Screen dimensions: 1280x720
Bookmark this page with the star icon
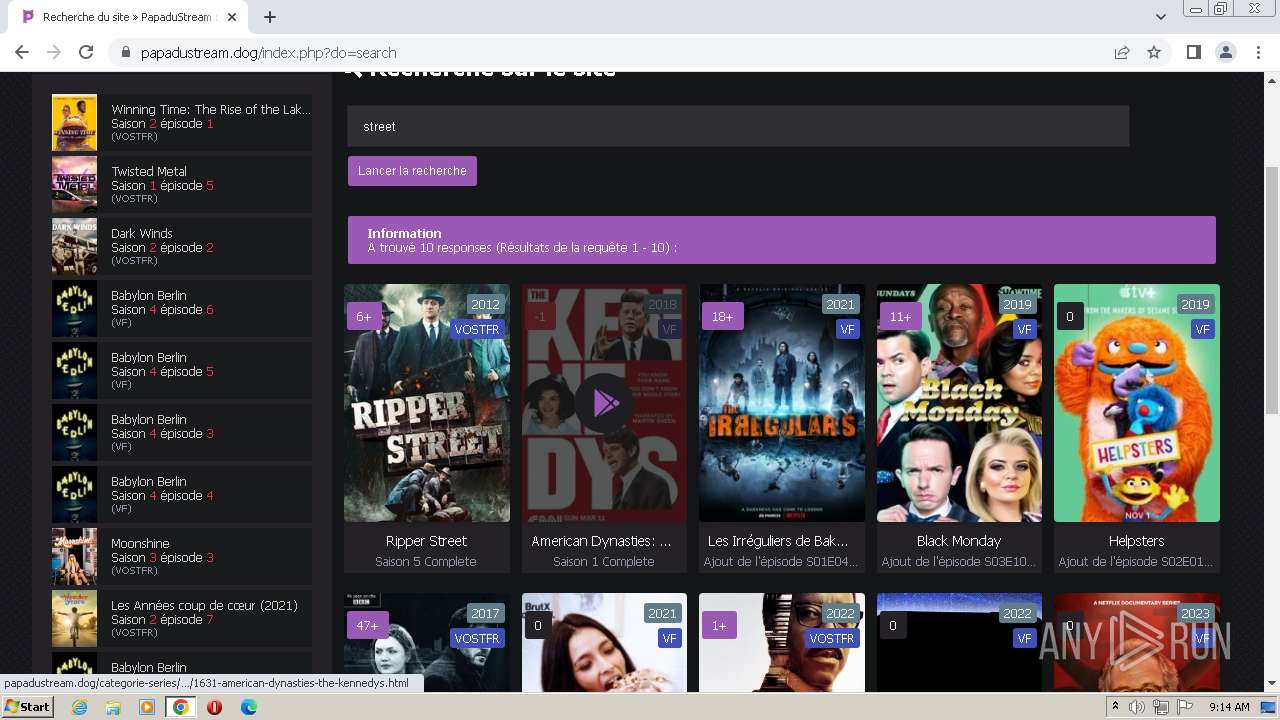[1154, 52]
